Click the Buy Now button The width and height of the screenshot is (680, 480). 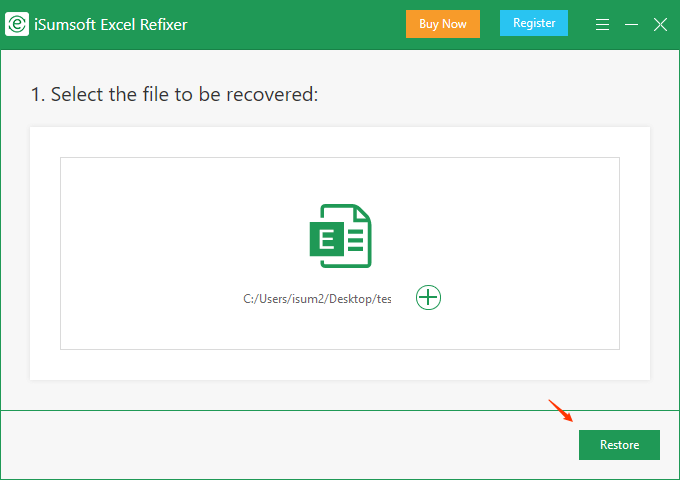click(x=443, y=24)
